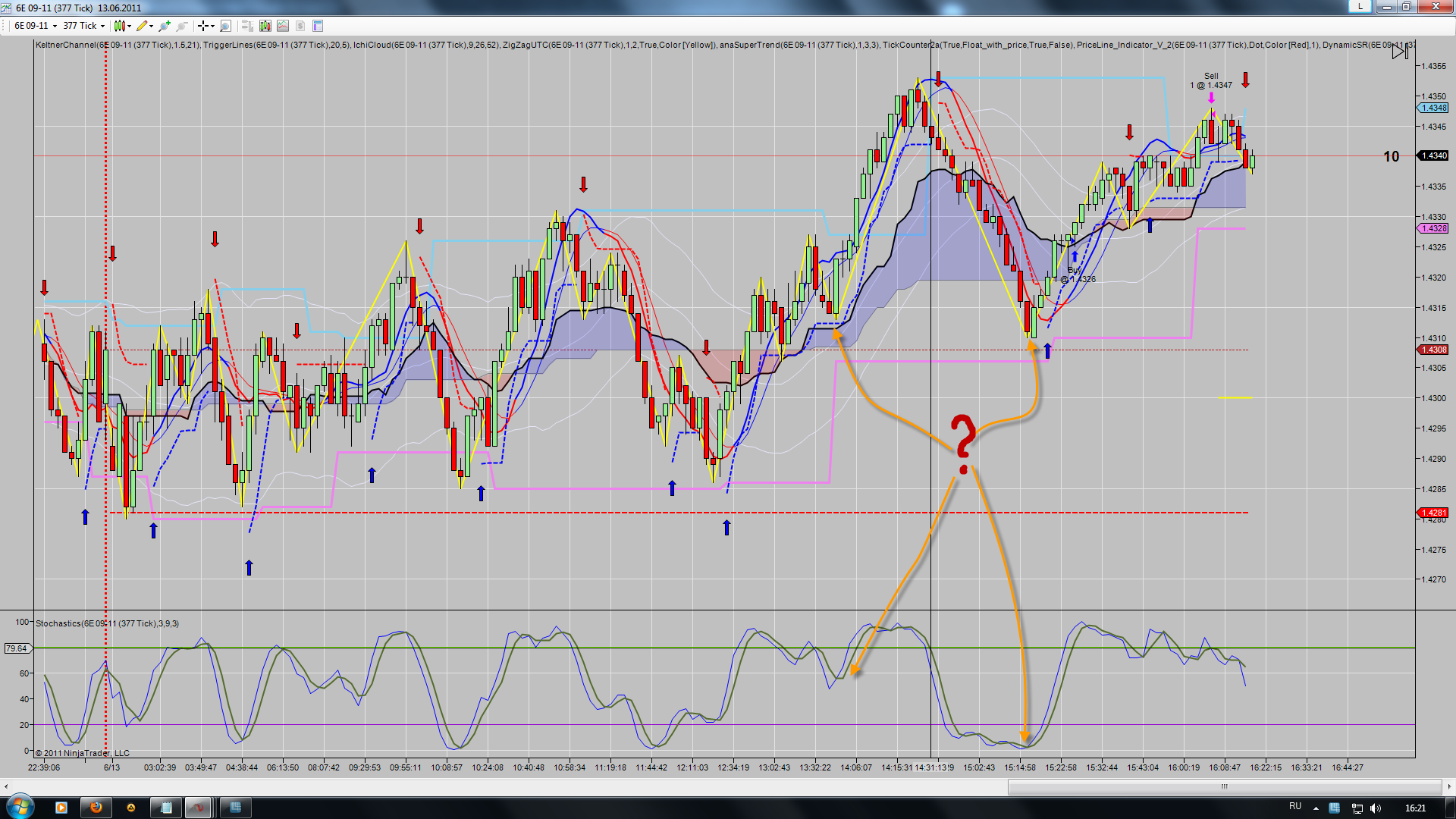
Task: Click the horizontal scrollbar thumb
Action: (x=1224, y=786)
